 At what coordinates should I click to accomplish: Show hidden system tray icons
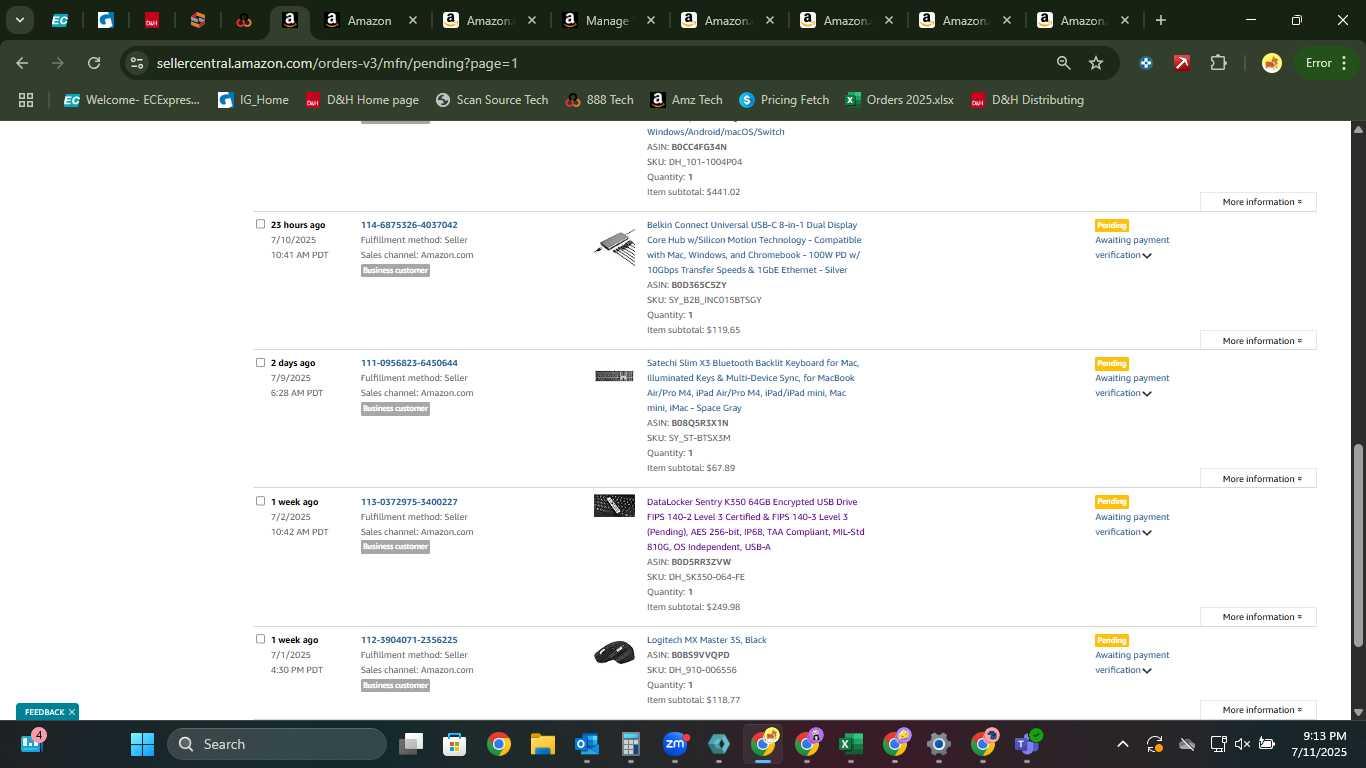pyautogui.click(x=1122, y=744)
